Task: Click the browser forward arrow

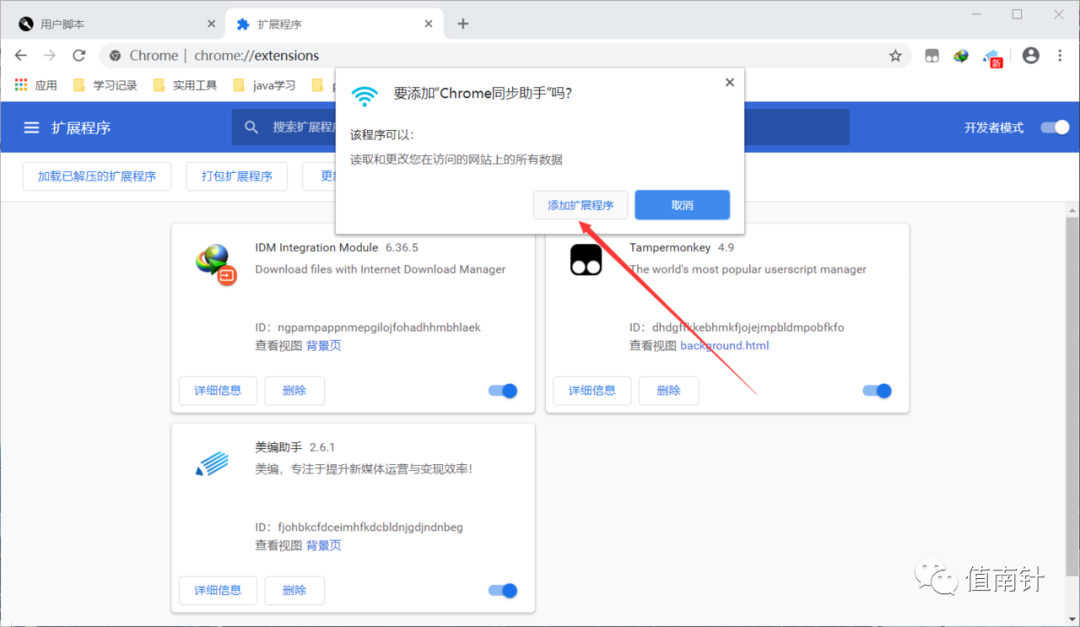Action: point(50,55)
